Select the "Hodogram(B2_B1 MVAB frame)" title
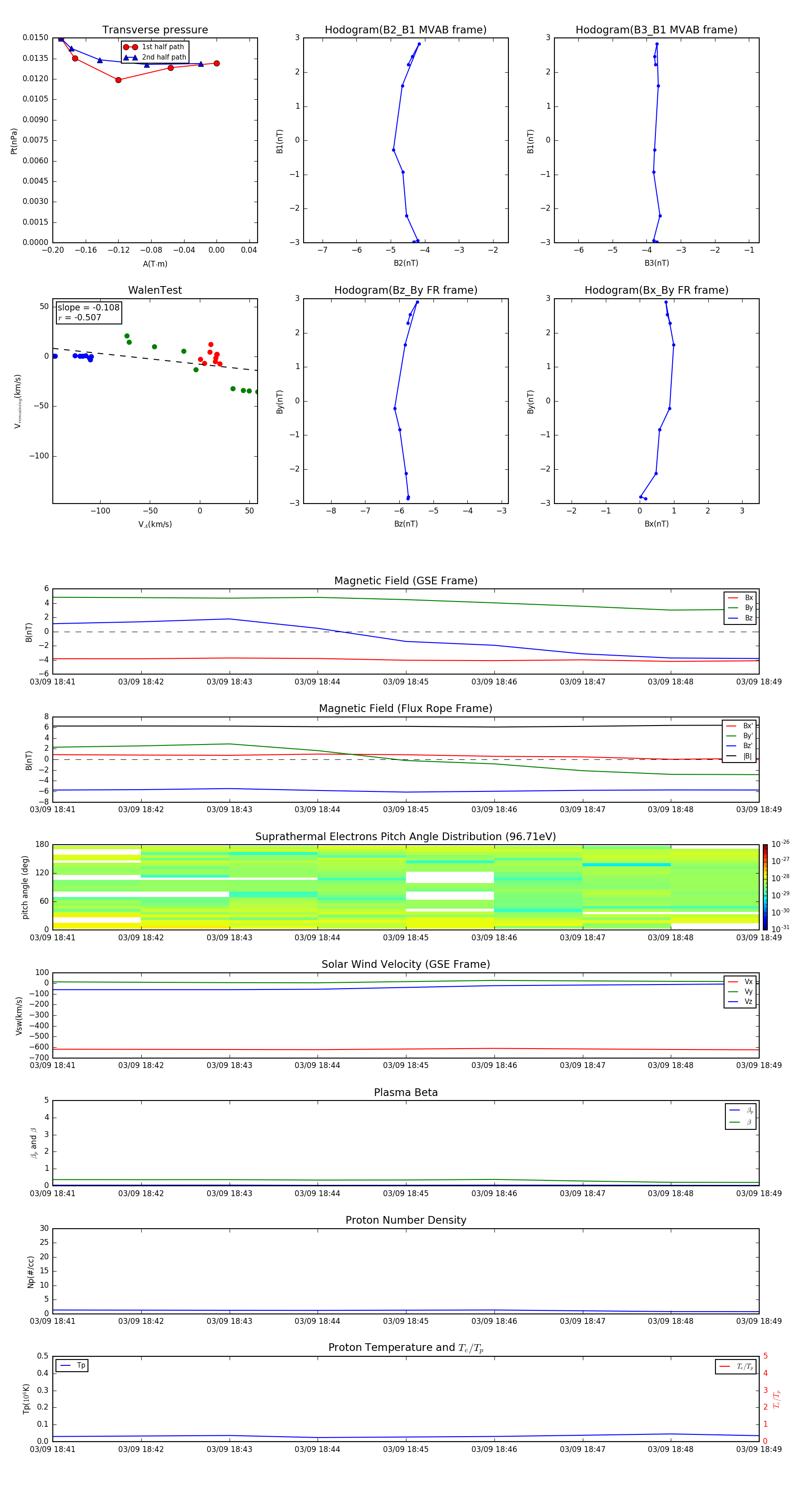The image size is (812, 1489). click(406, 30)
